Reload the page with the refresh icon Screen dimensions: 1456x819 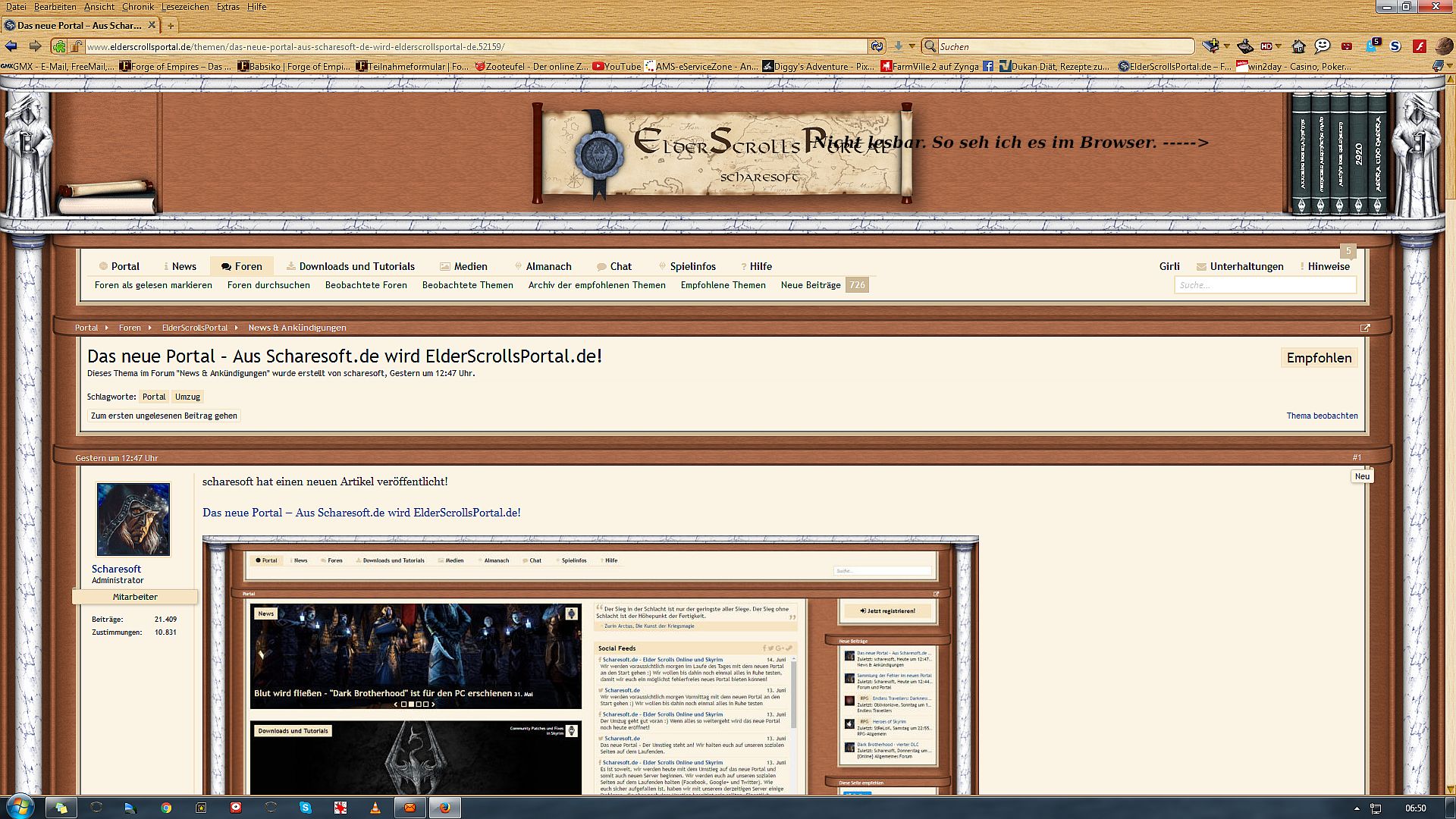877,46
